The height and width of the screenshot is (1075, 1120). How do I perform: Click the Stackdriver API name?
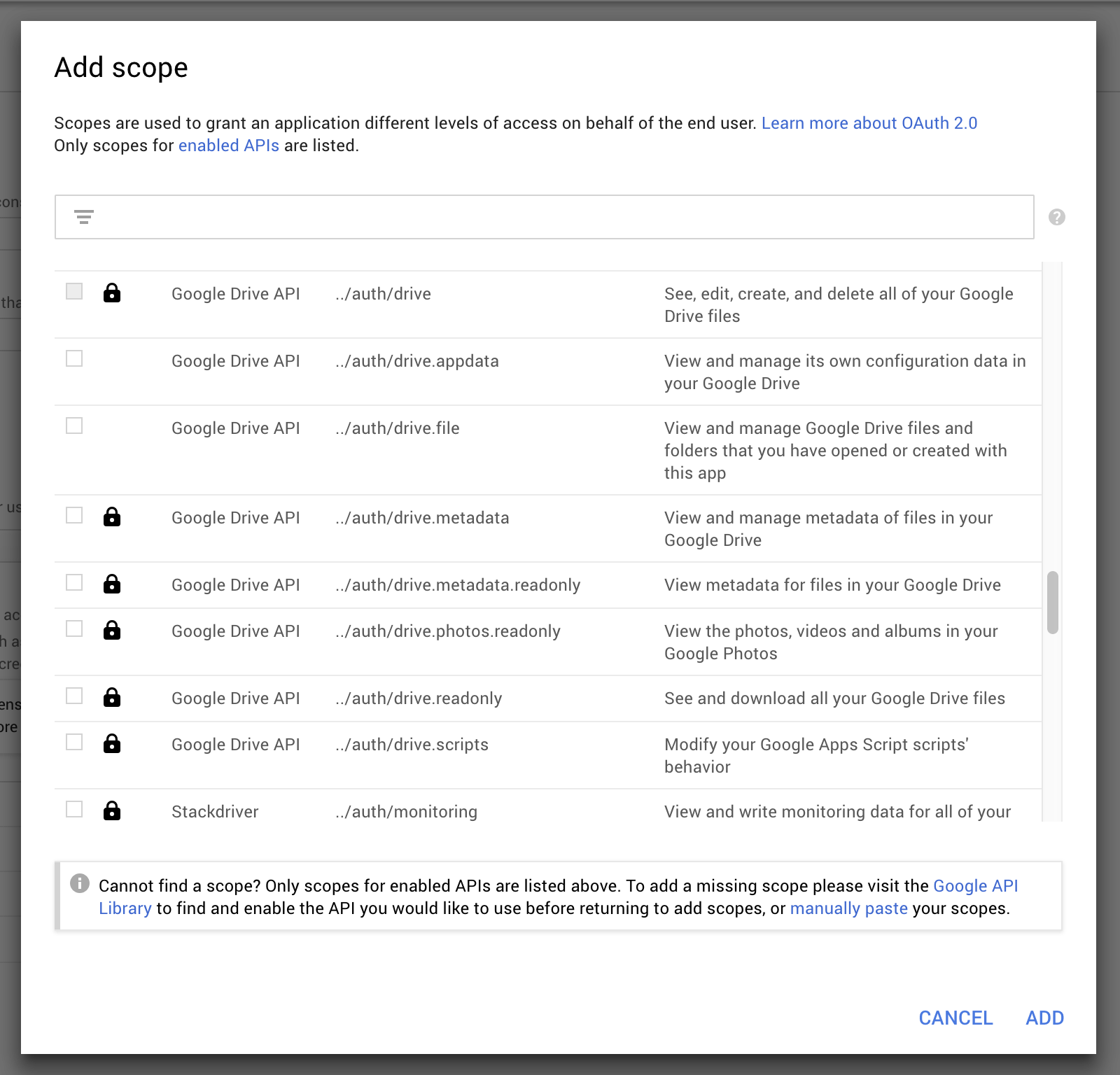tap(215, 812)
